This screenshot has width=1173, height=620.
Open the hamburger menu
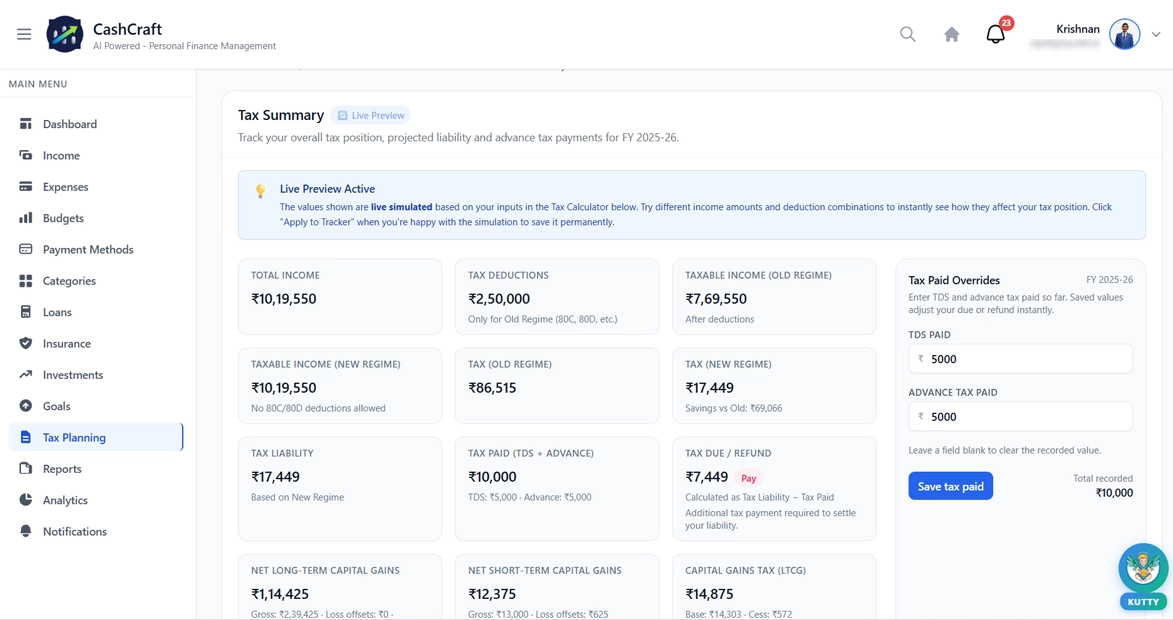pos(24,34)
